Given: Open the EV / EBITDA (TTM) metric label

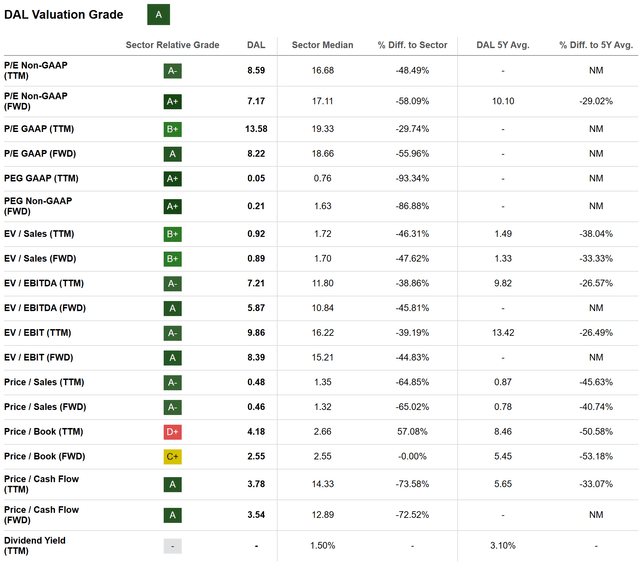Looking at the screenshot, I should (x=44, y=283).
